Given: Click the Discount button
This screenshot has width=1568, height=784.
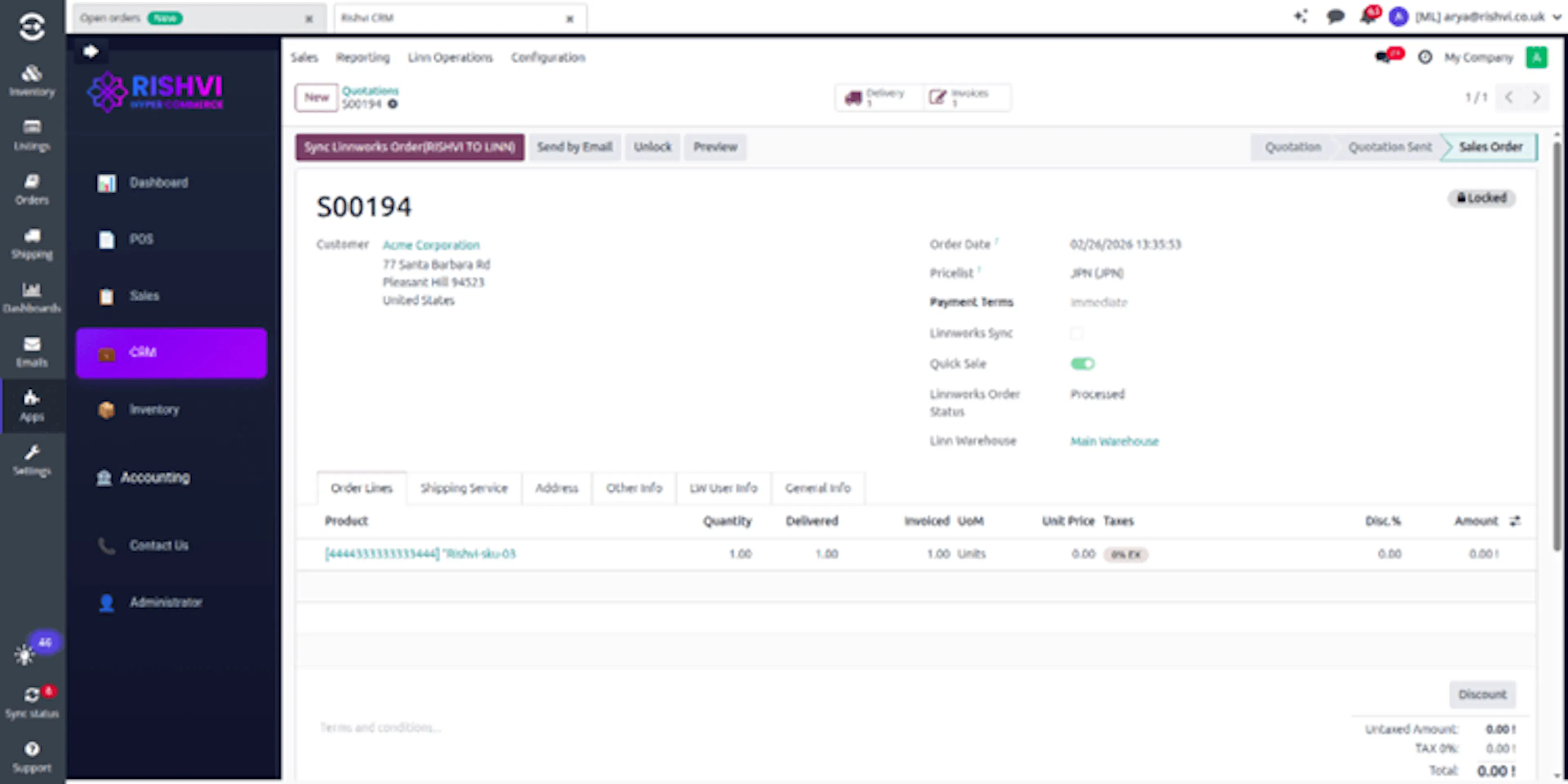Looking at the screenshot, I should [1482, 695].
